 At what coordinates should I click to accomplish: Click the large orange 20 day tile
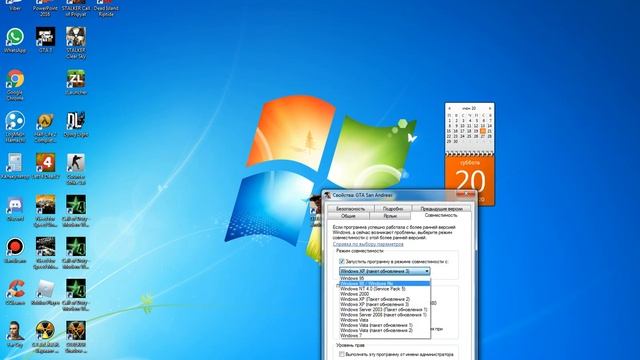pyautogui.click(x=470, y=180)
